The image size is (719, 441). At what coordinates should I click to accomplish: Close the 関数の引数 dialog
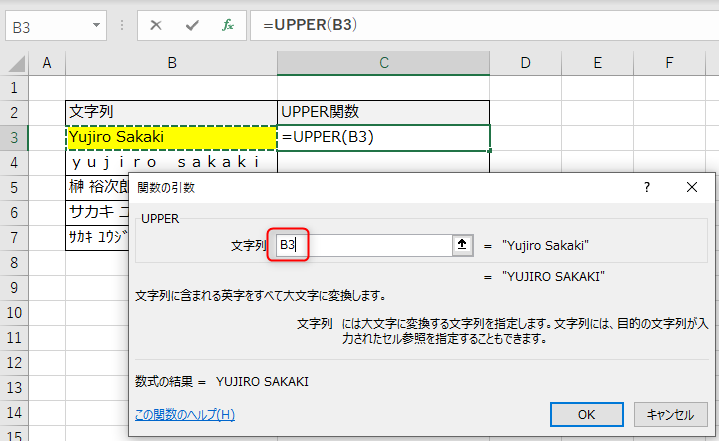(x=692, y=187)
